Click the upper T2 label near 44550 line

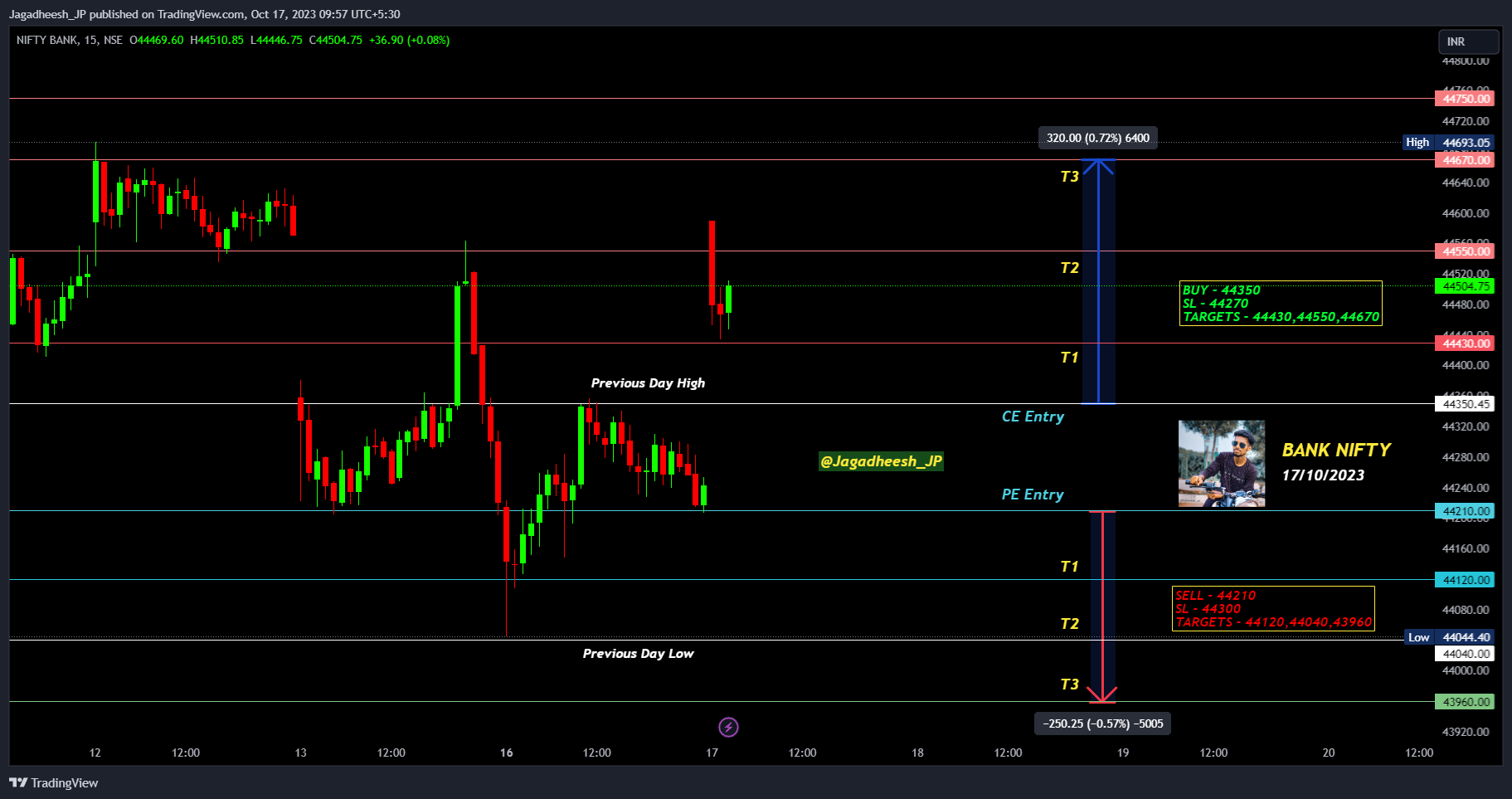(x=1070, y=268)
